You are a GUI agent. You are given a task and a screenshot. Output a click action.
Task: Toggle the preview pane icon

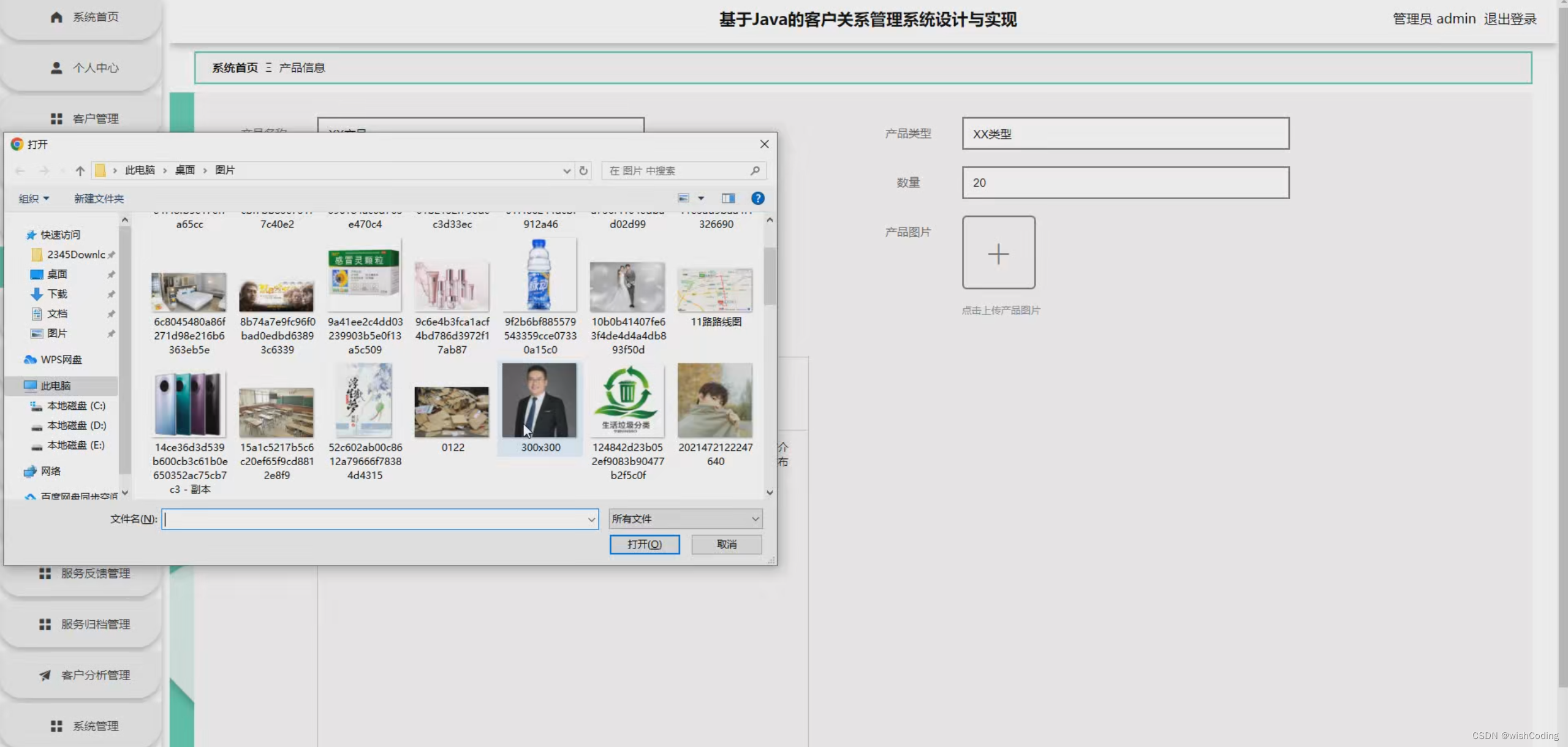(x=728, y=198)
